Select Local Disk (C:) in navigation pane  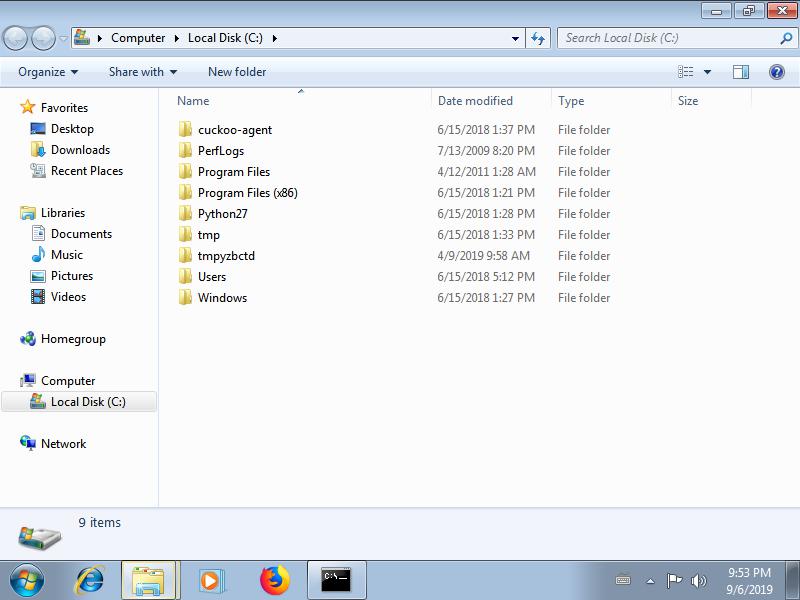[x=79, y=402]
